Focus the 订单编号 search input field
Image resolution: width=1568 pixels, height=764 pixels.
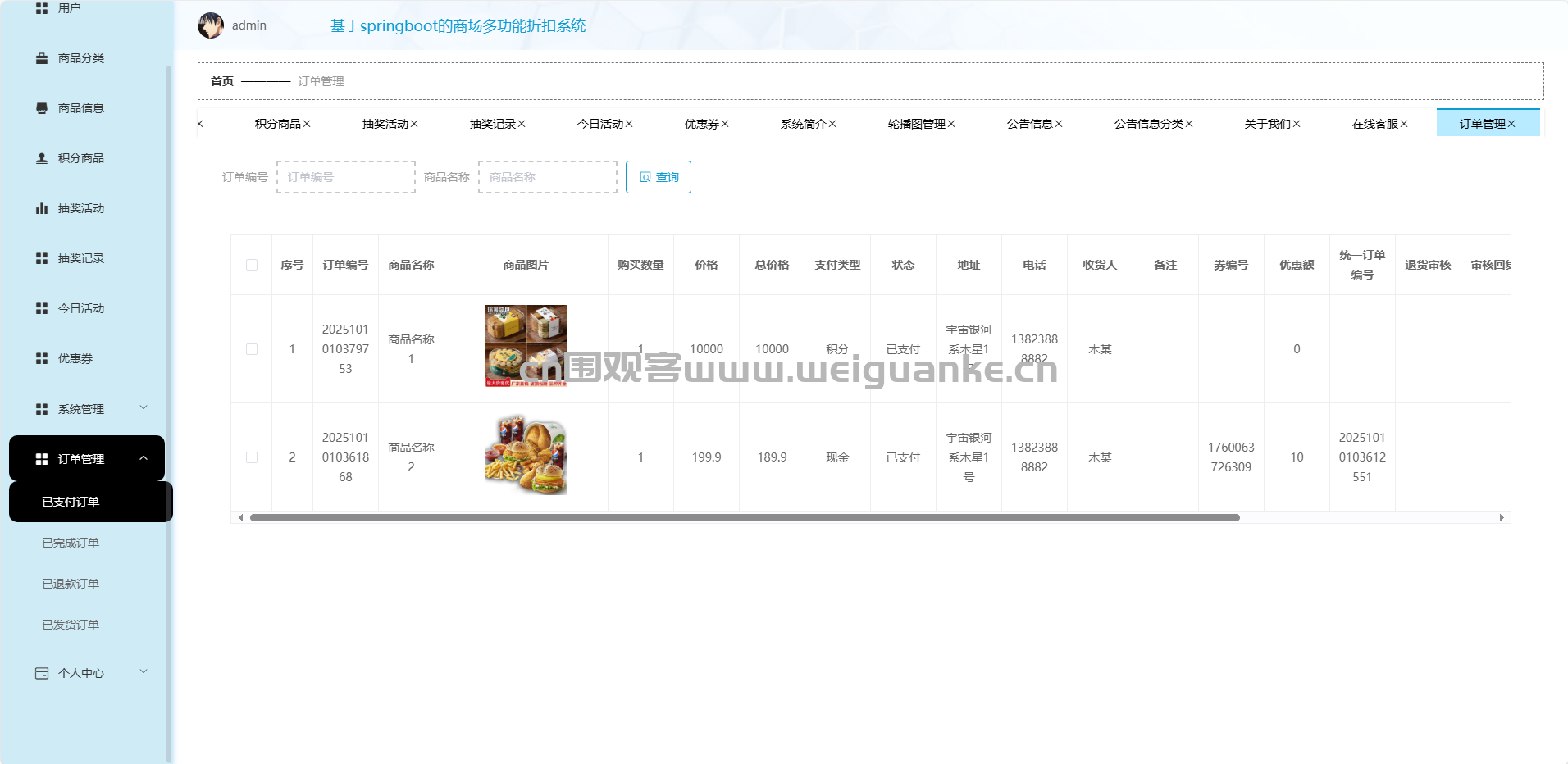[x=346, y=177]
